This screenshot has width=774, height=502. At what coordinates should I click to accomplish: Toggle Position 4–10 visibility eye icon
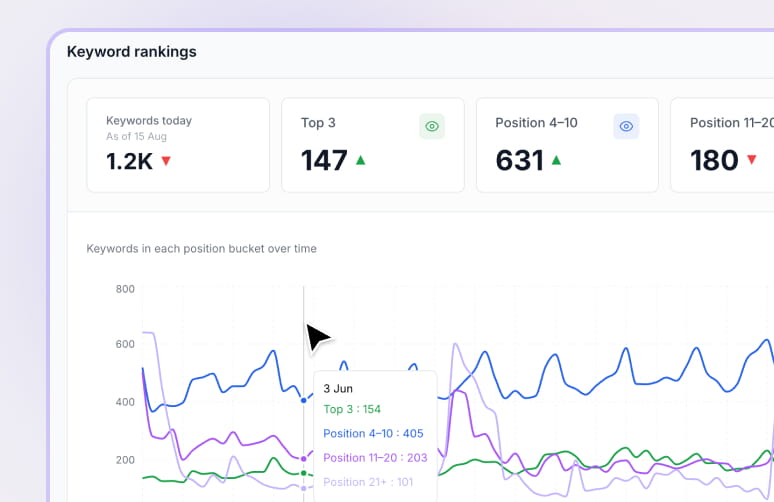pos(626,126)
